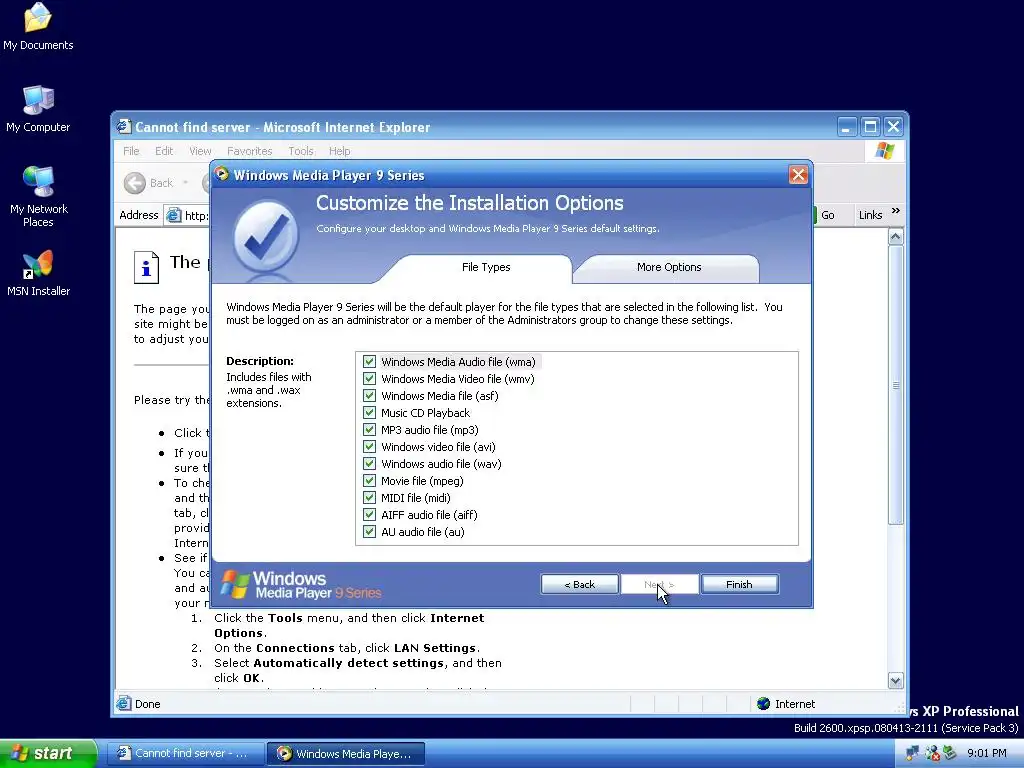Close the Windows Media Player 9 Series dialog
The image size is (1024, 768).
(798, 174)
